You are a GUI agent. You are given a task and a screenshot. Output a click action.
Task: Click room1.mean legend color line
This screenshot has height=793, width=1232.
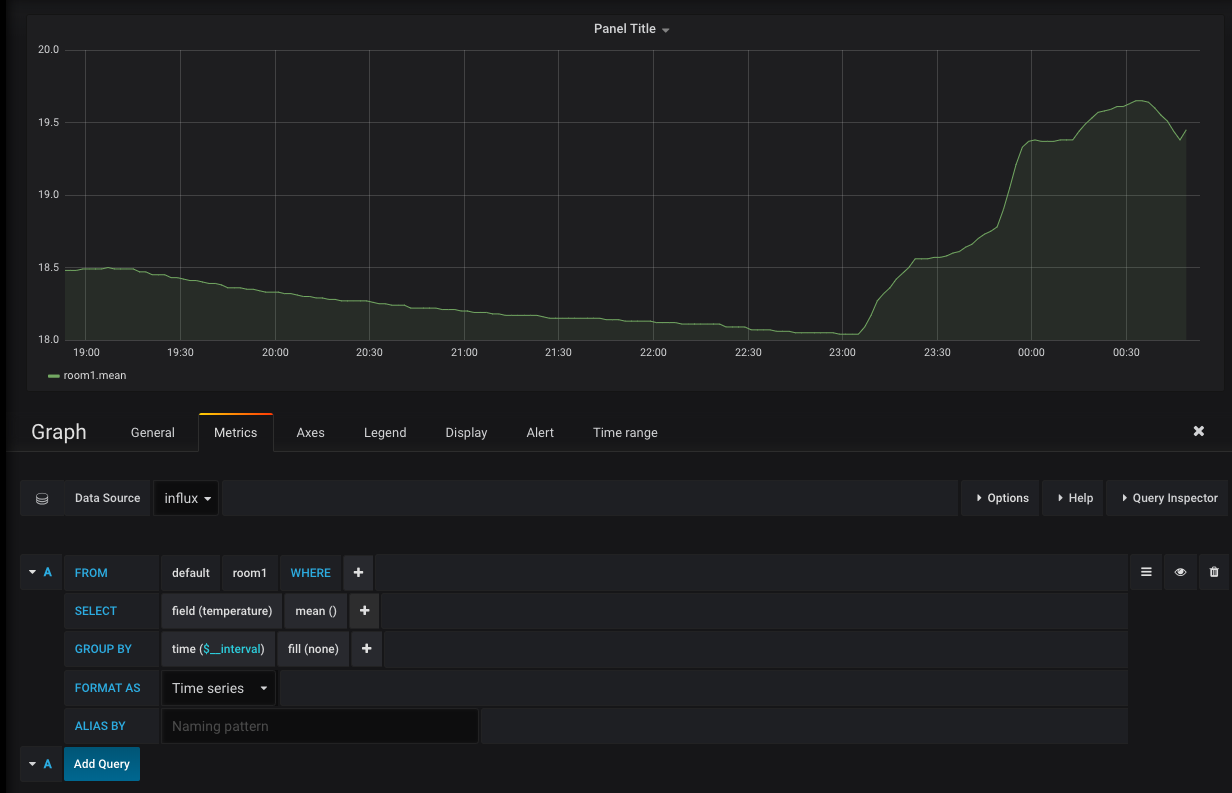point(54,376)
